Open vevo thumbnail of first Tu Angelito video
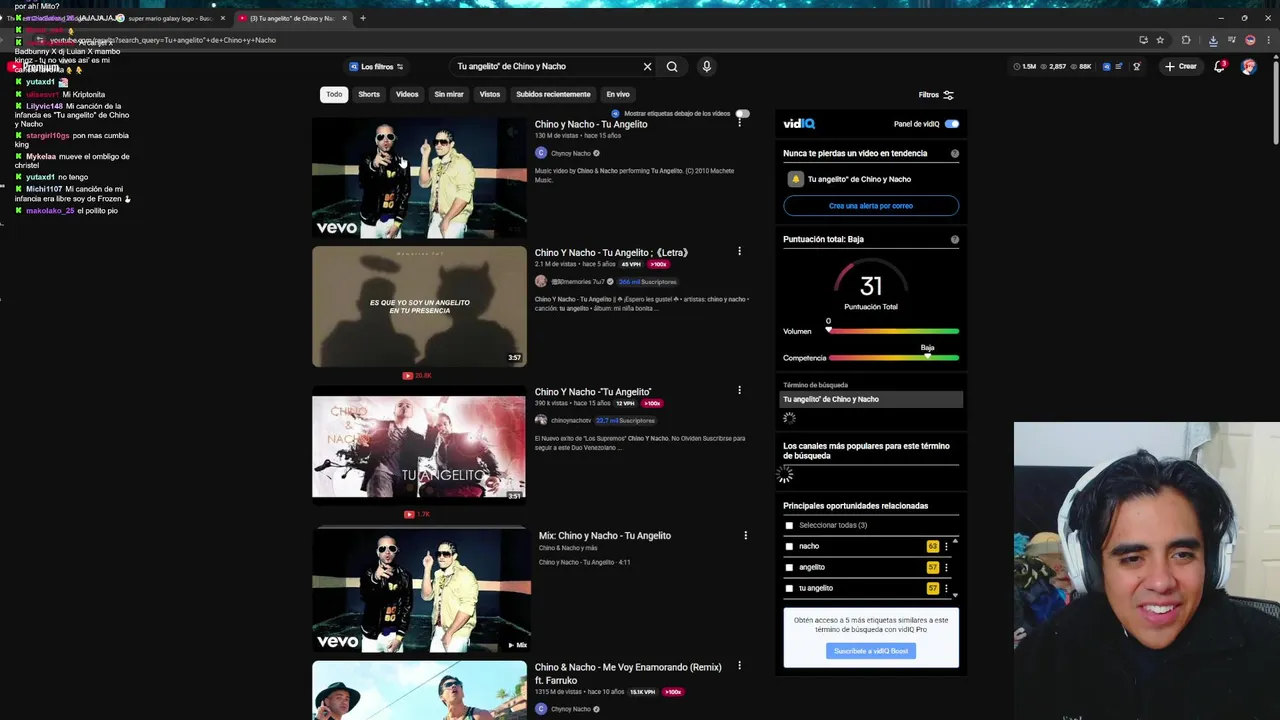 (419, 178)
